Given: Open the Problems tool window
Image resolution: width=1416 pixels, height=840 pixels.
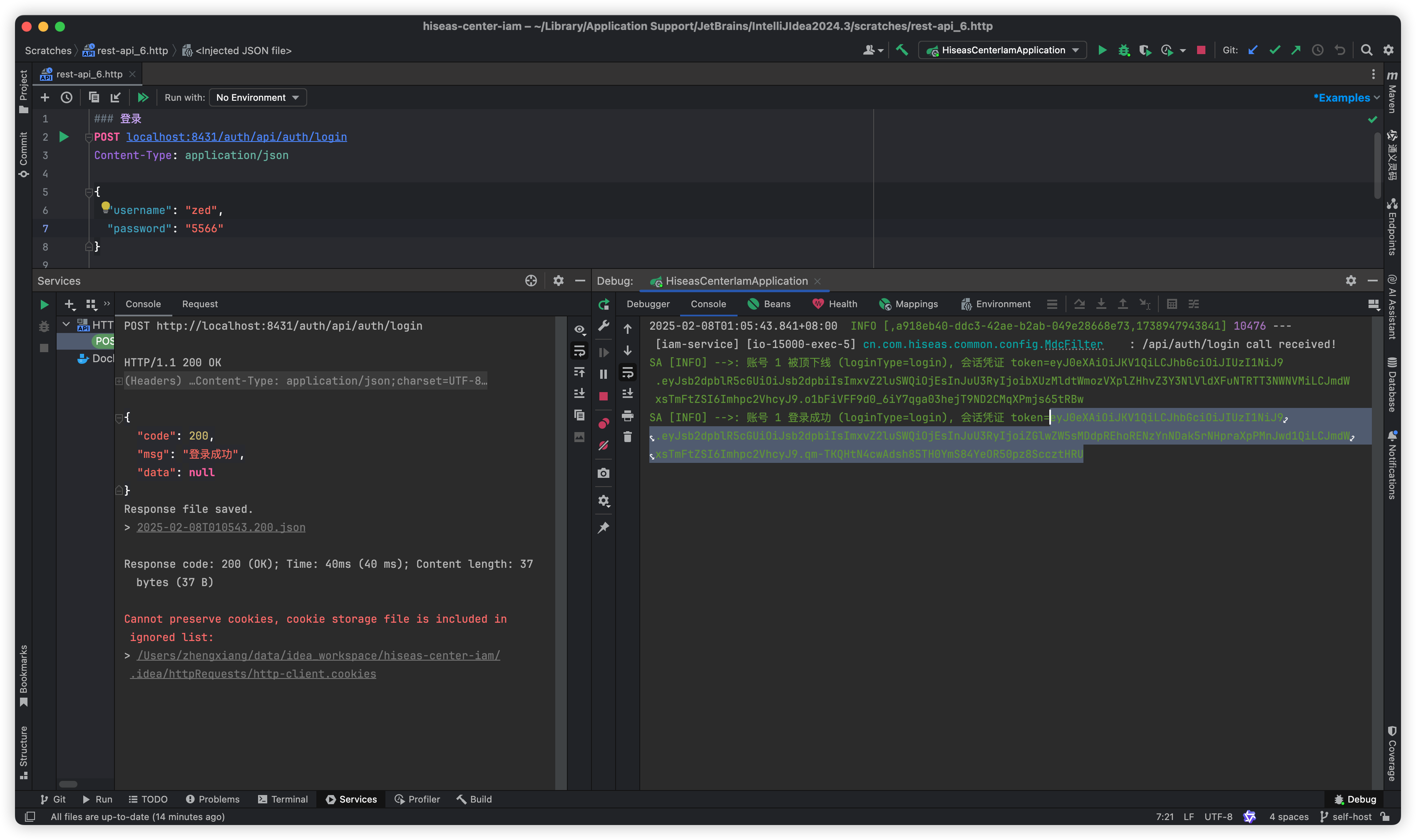Looking at the screenshot, I should pos(213,799).
